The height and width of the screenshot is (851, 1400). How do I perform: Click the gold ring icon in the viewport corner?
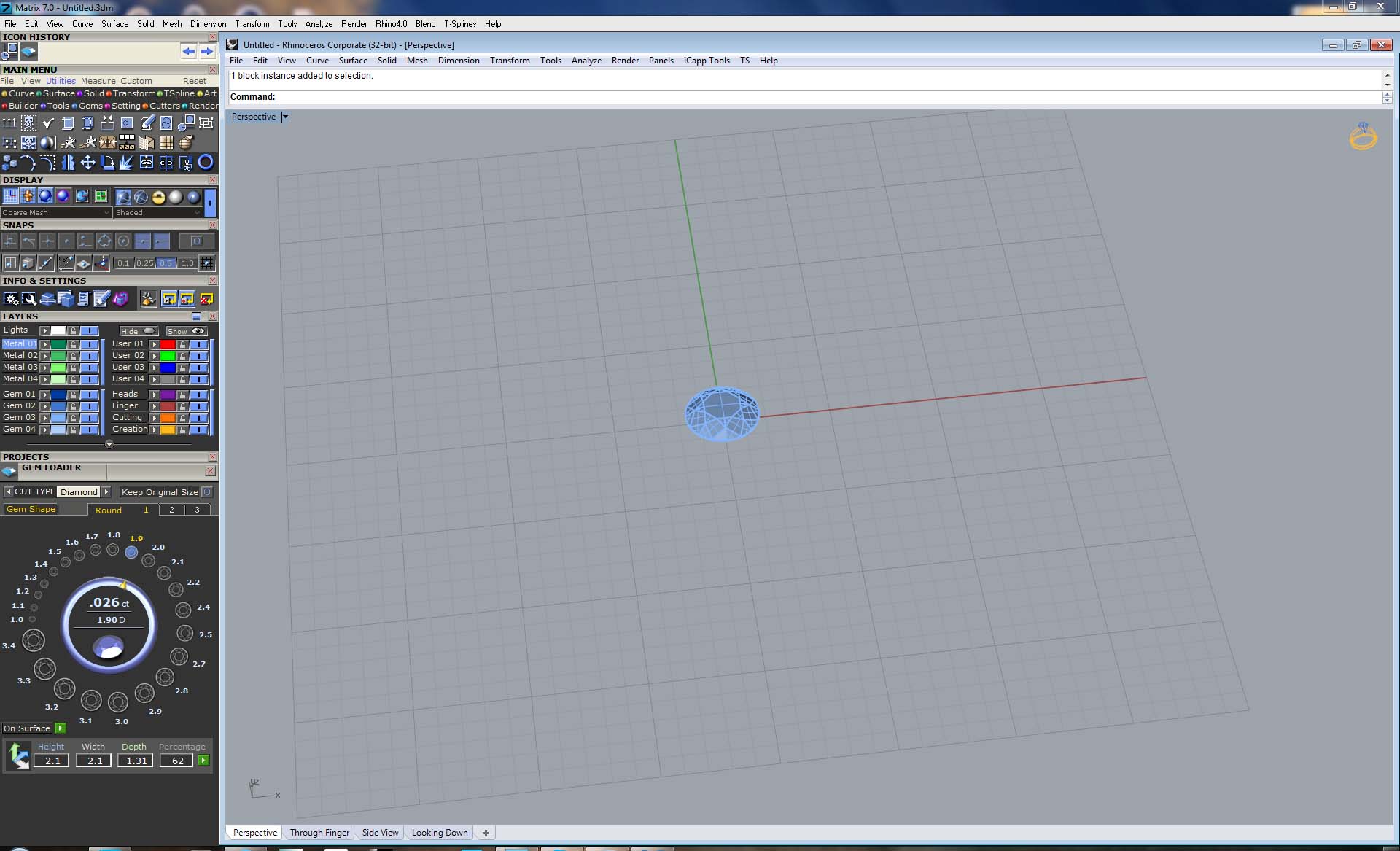click(1362, 136)
